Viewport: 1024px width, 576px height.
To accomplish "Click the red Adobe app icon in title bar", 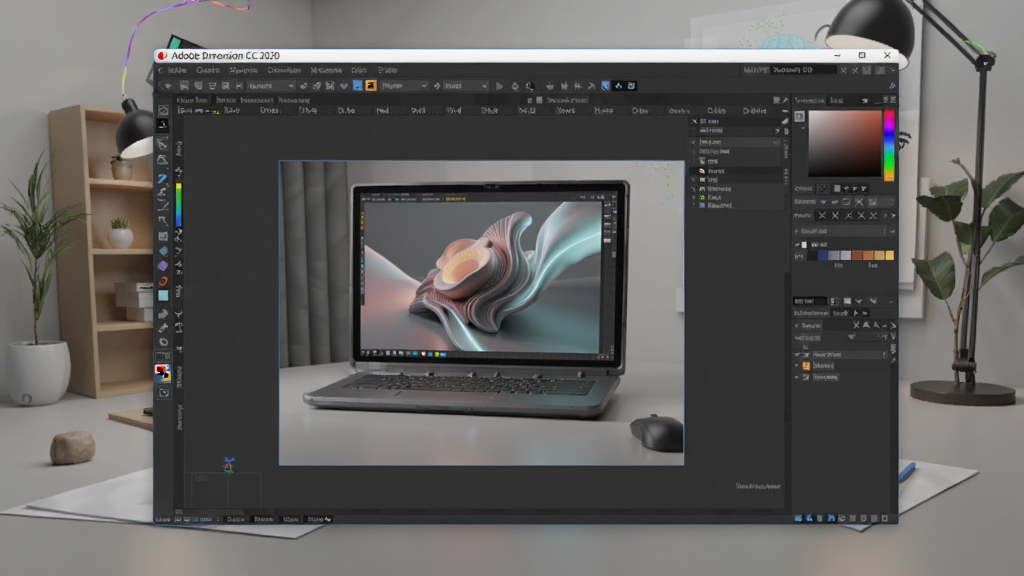I will (163, 56).
